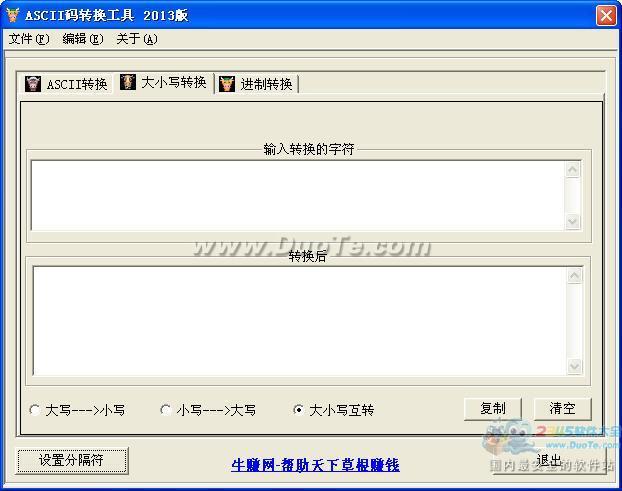This screenshot has width=622, height=491.
Task: Click the 设置分隔符 button
Action: (x=71, y=460)
